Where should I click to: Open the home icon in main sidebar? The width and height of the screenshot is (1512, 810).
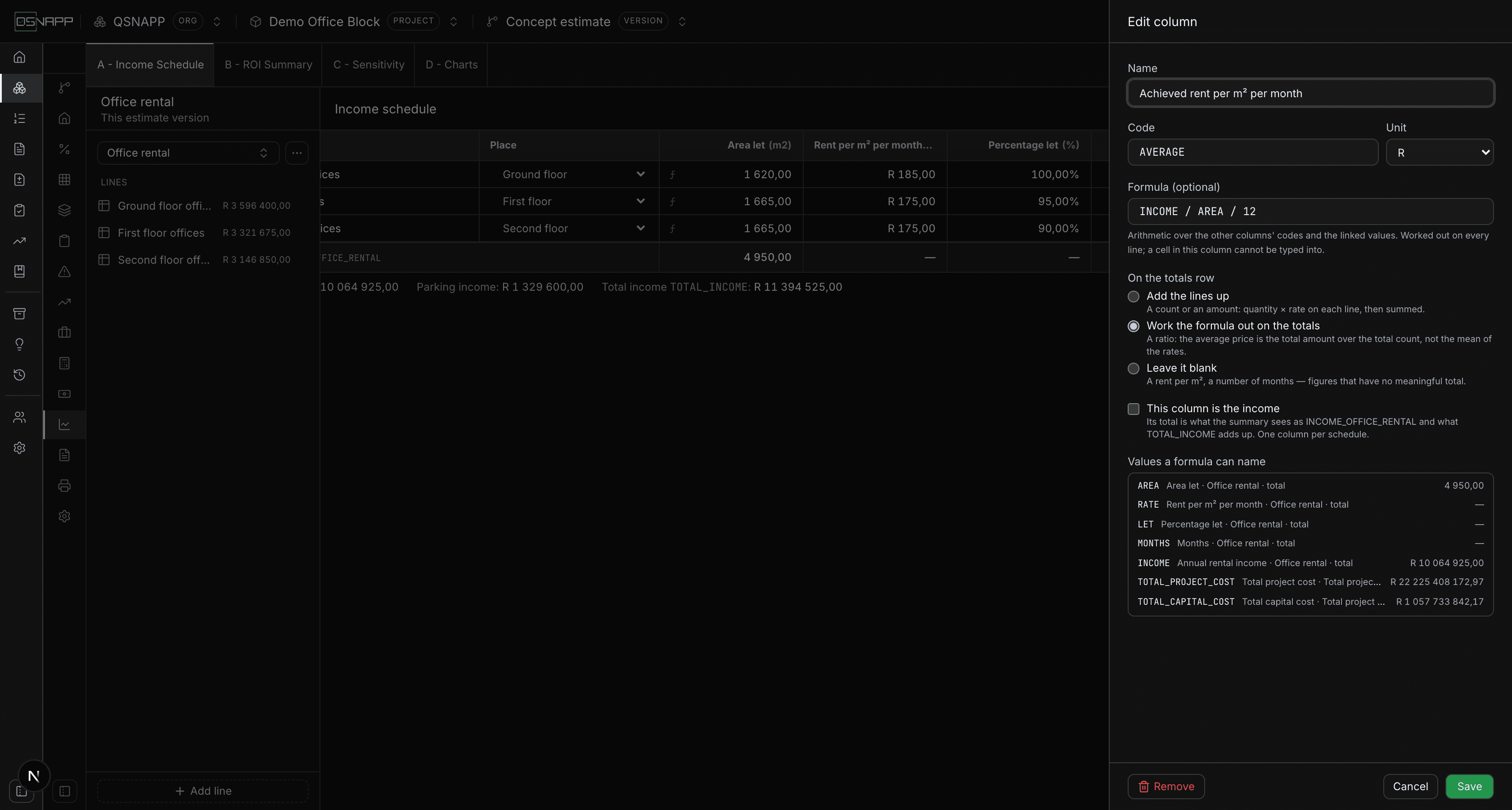pos(19,57)
